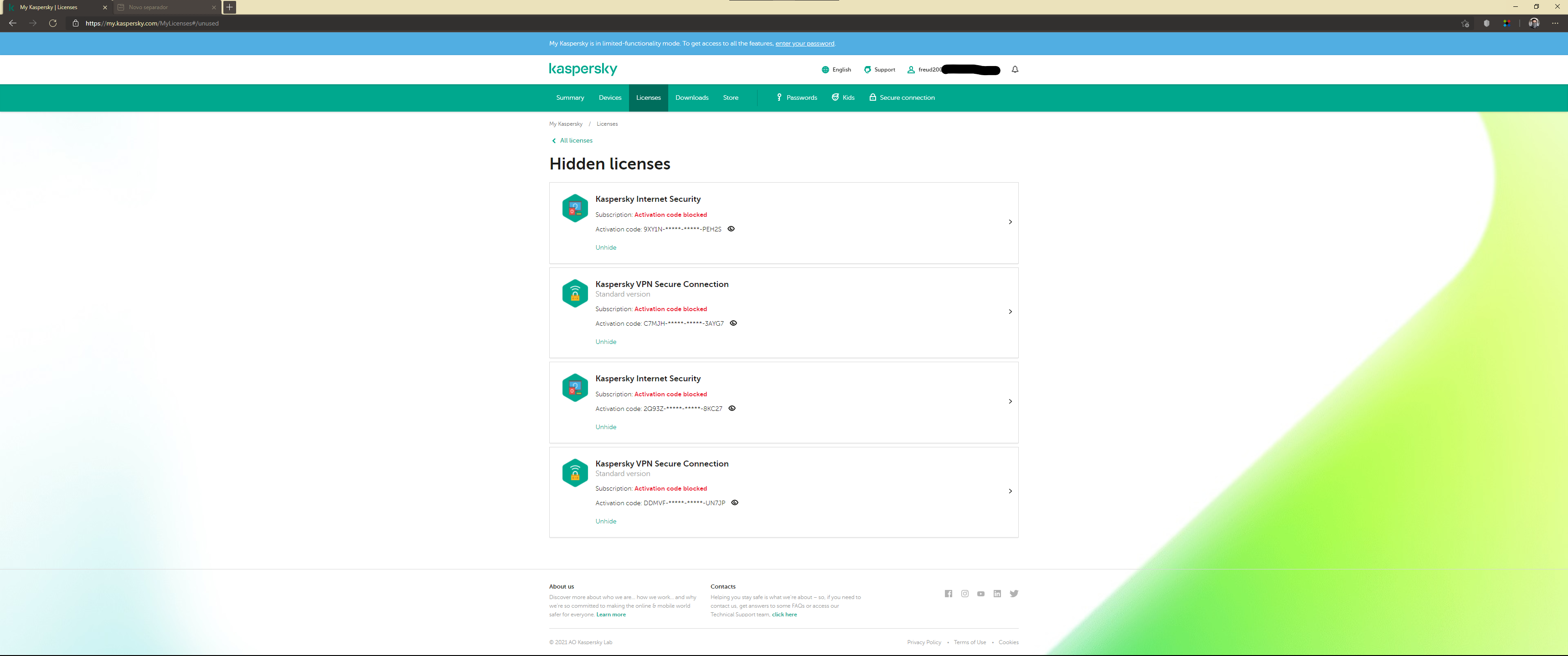Expand the last VPN Secure Connection license arrow
This screenshot has width=1568, height=656.
pyautogui.click(x=1010, y=491)
